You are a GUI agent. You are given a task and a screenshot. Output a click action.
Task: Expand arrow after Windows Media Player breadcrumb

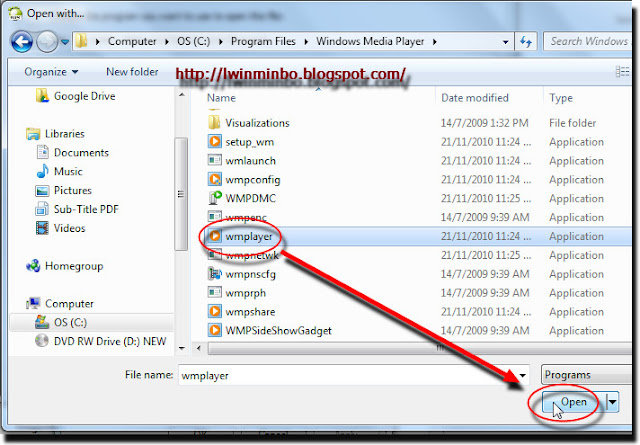(434, 42)
